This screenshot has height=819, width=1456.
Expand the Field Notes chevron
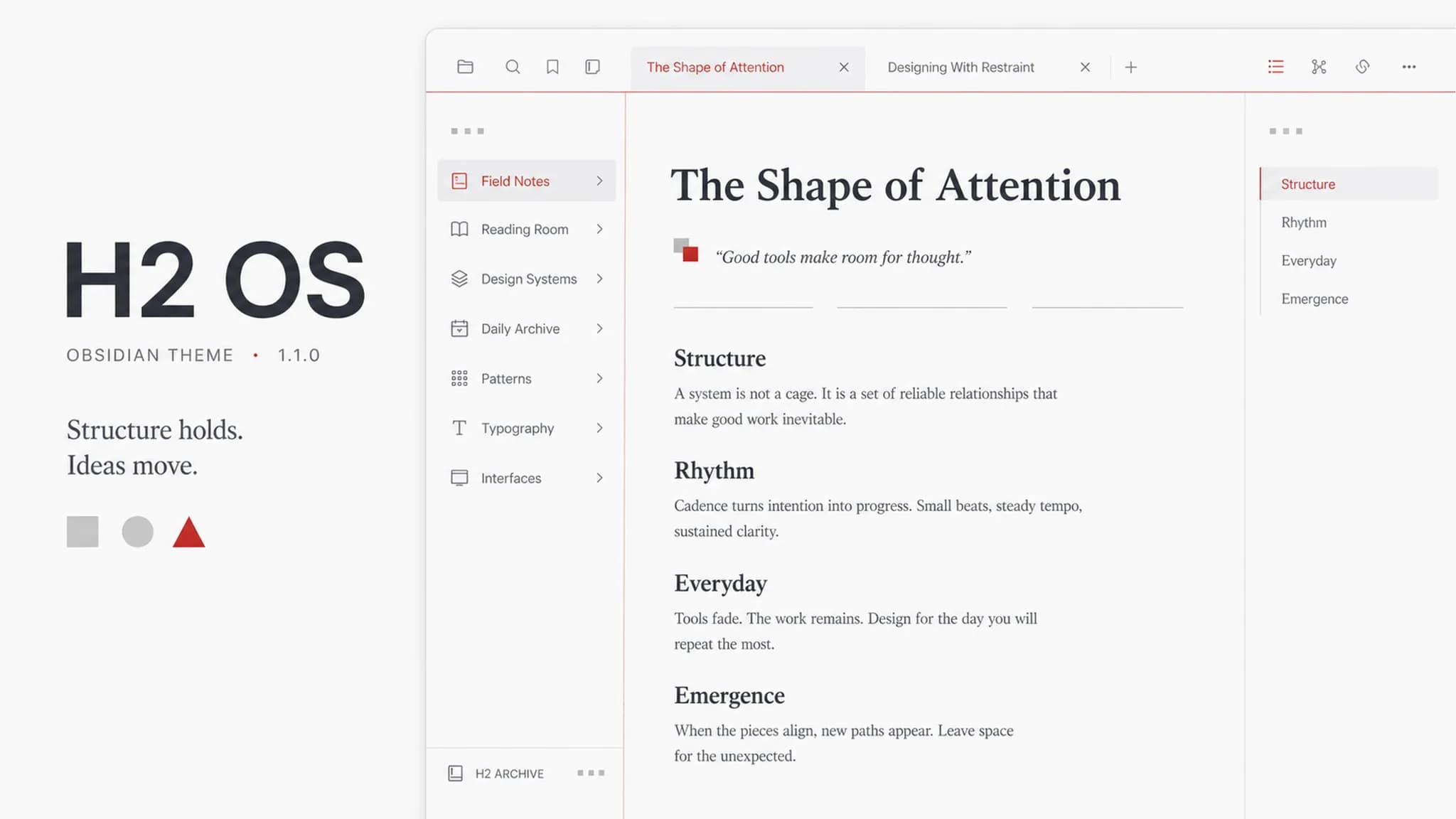[x=599, y=181]
